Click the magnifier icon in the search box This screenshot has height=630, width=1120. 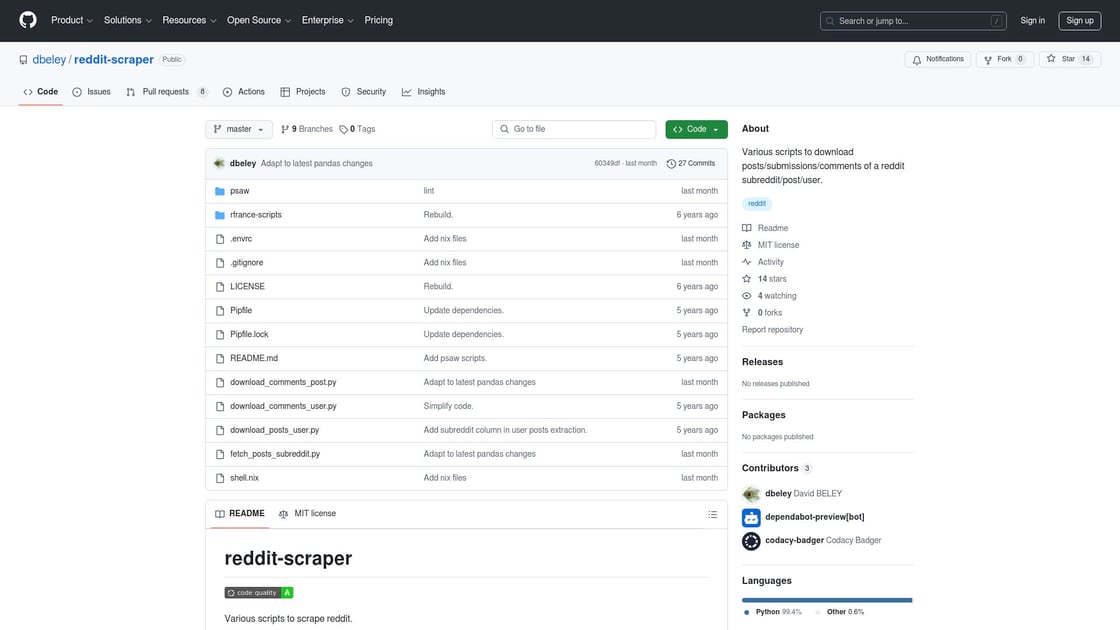(x=830, y=21)
